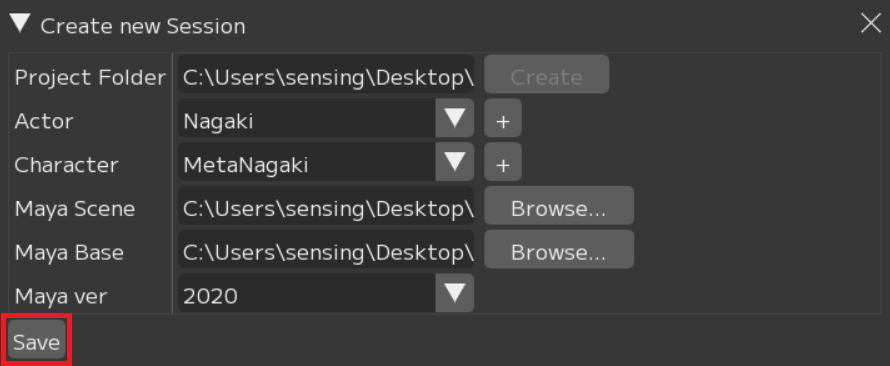Focus the Maya Base path field
The image size is (890, 366).
tap(326, 249)
